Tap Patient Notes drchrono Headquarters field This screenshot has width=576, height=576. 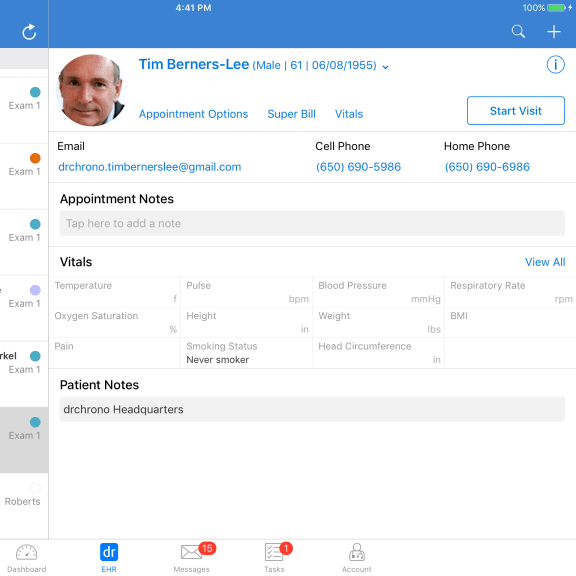pyautogui.click(x=312, y=409)
